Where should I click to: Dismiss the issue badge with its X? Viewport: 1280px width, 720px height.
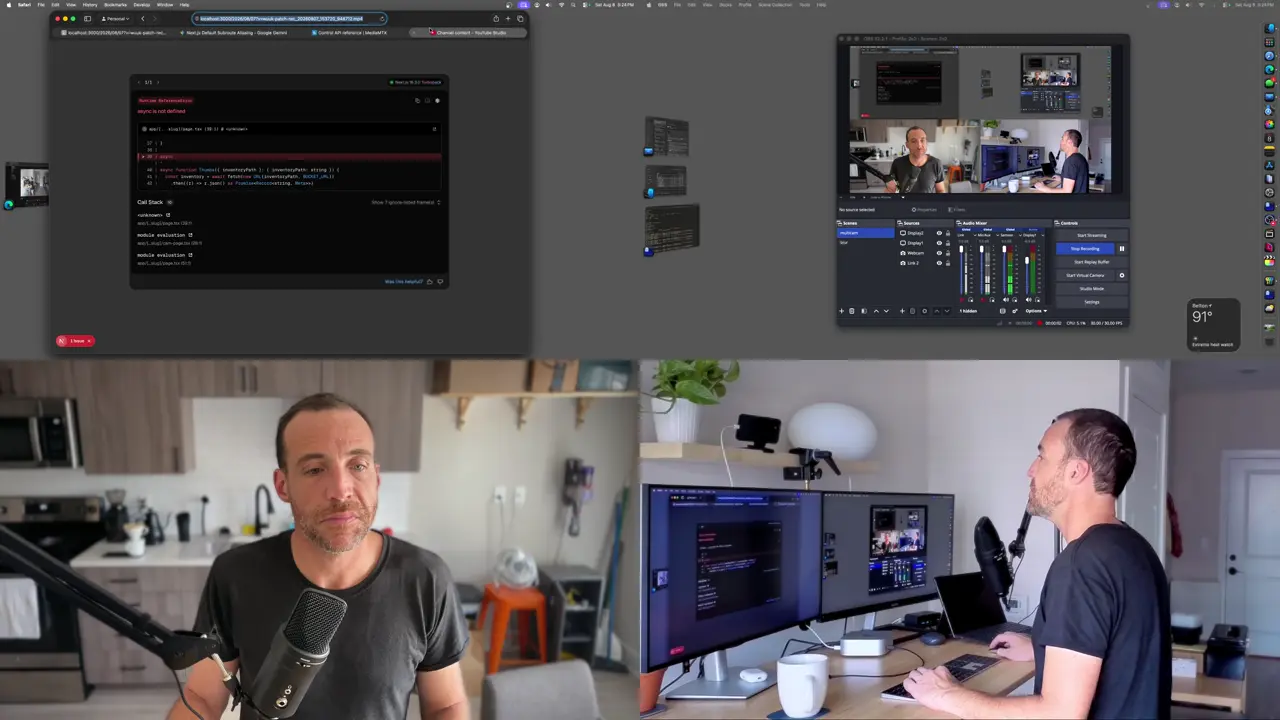click(89, 341)
